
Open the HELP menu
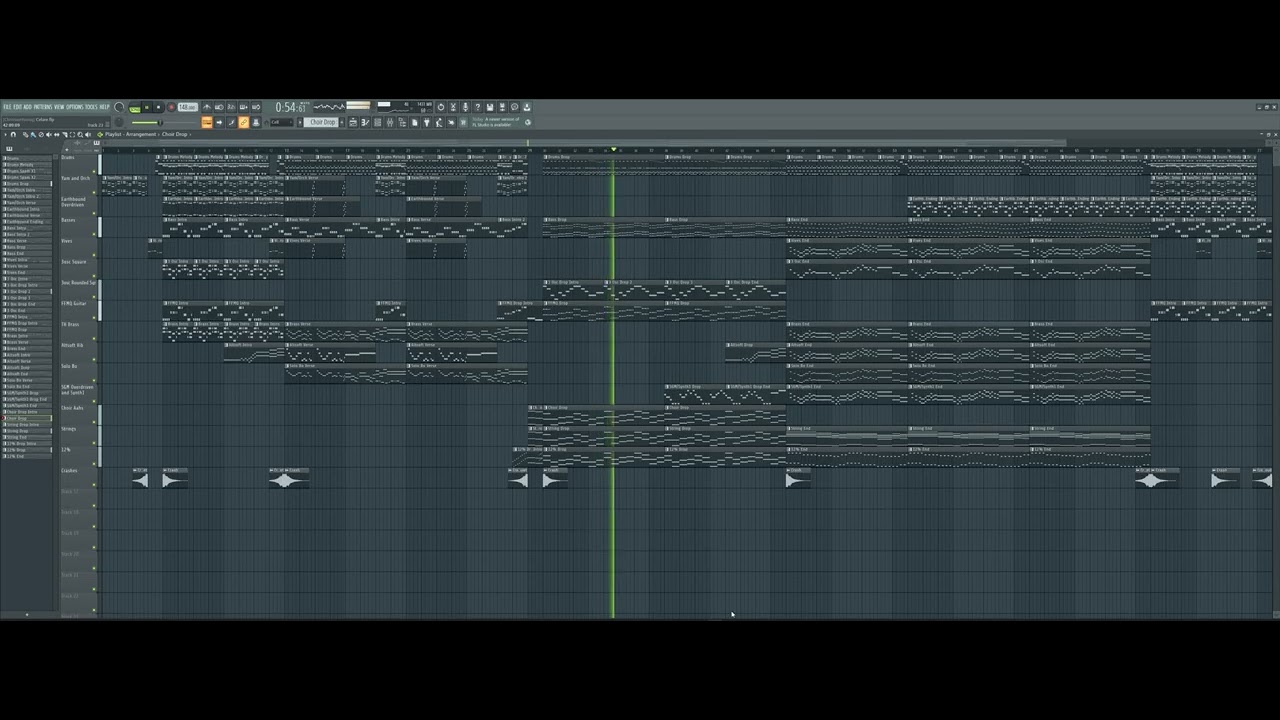click(104, 107)
